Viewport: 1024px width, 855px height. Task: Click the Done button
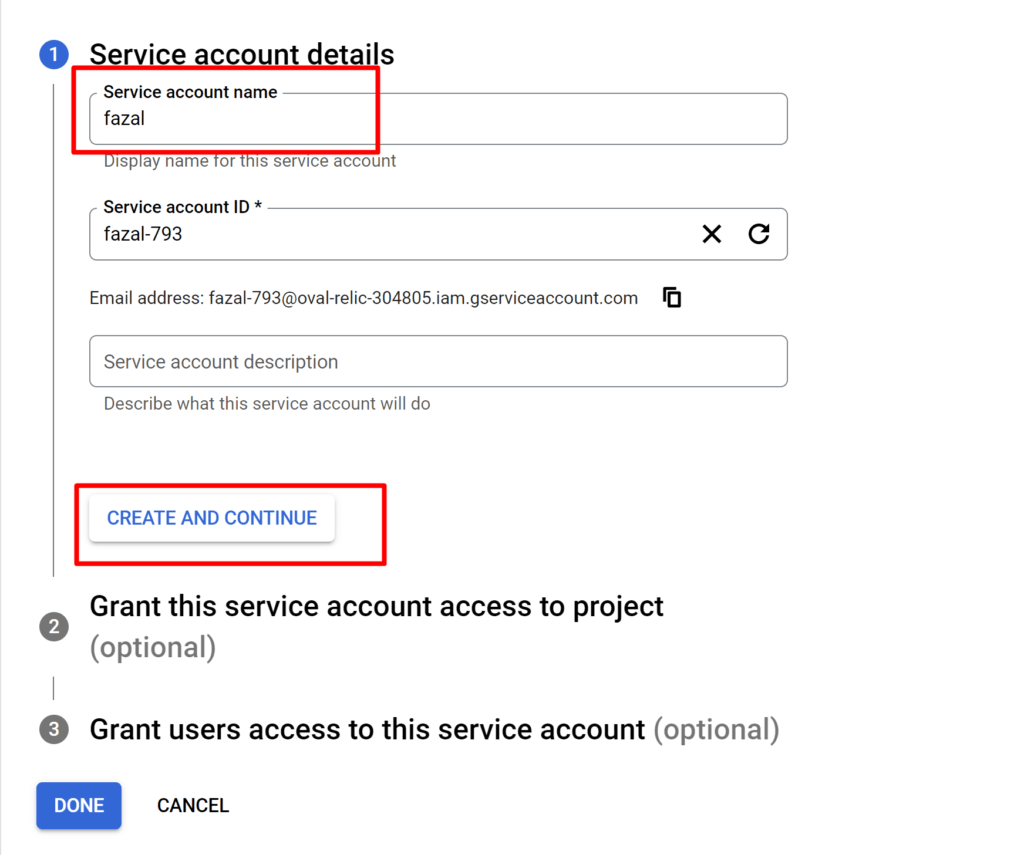point(79,805)
